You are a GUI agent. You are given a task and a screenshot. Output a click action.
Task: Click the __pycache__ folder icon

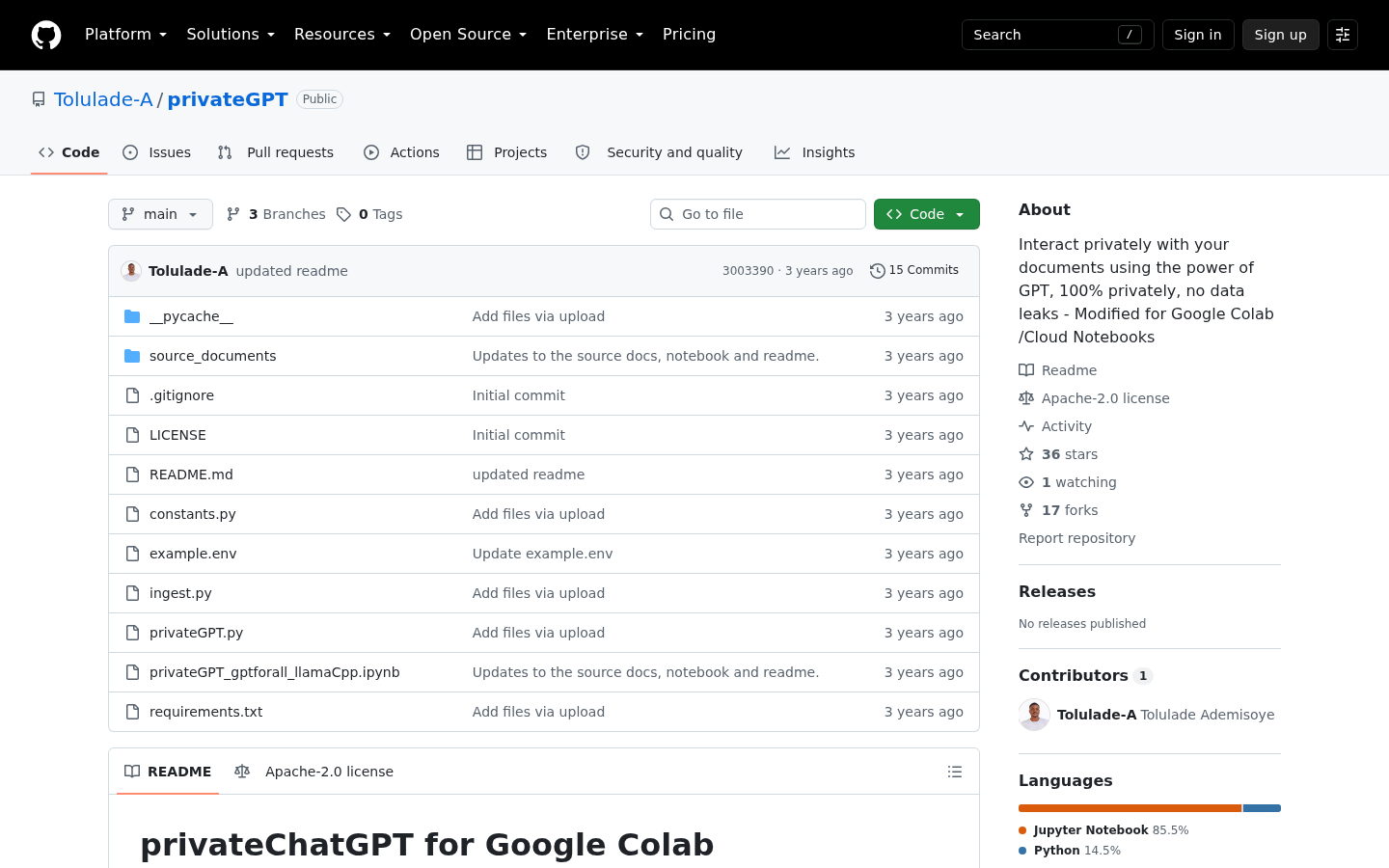(132, 316)
